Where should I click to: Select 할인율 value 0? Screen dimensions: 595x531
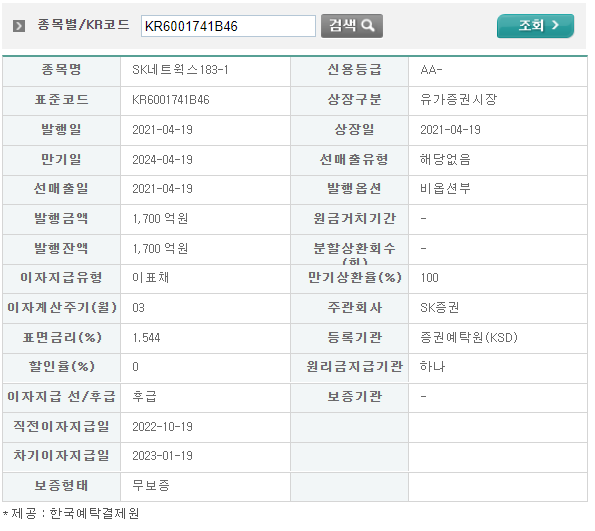(135, 367)
